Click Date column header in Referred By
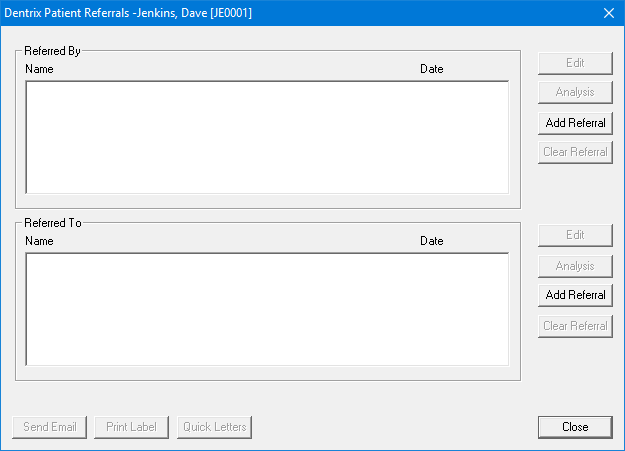The image size is (625, 451). coord(431,69)
